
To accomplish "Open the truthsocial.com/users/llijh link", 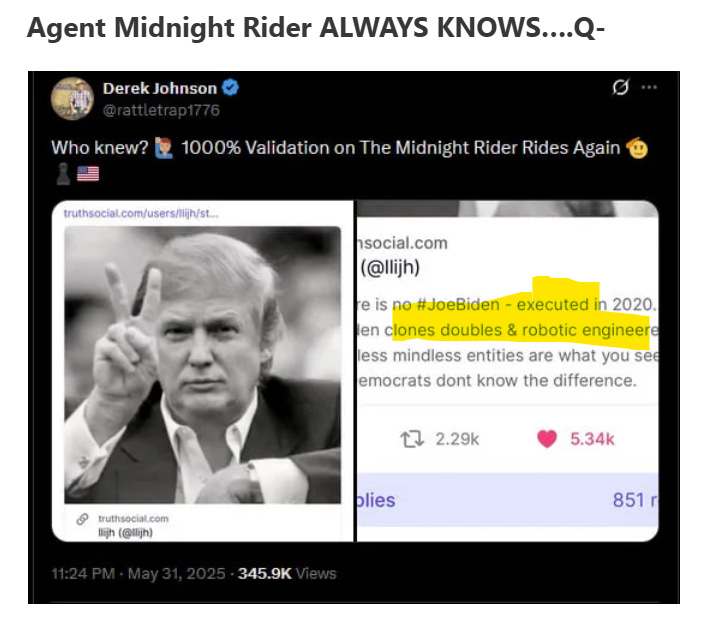I will coord(141,213).
